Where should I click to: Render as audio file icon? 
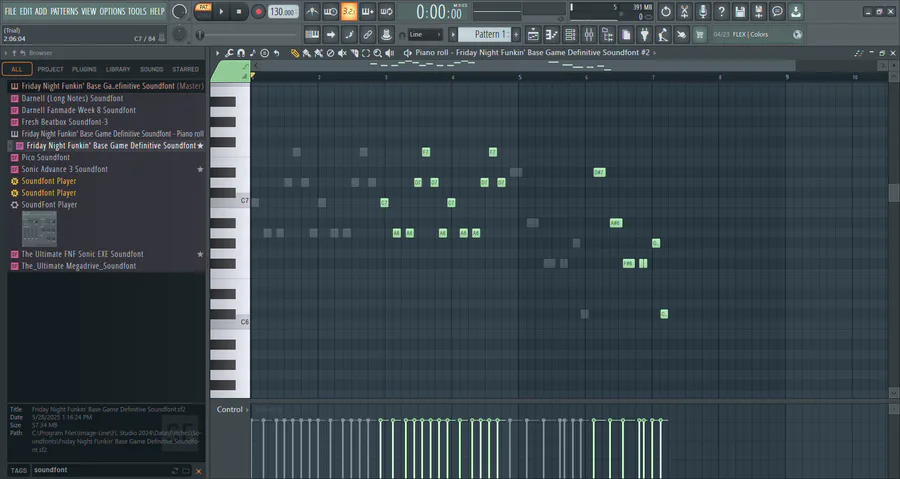(759, 11)
